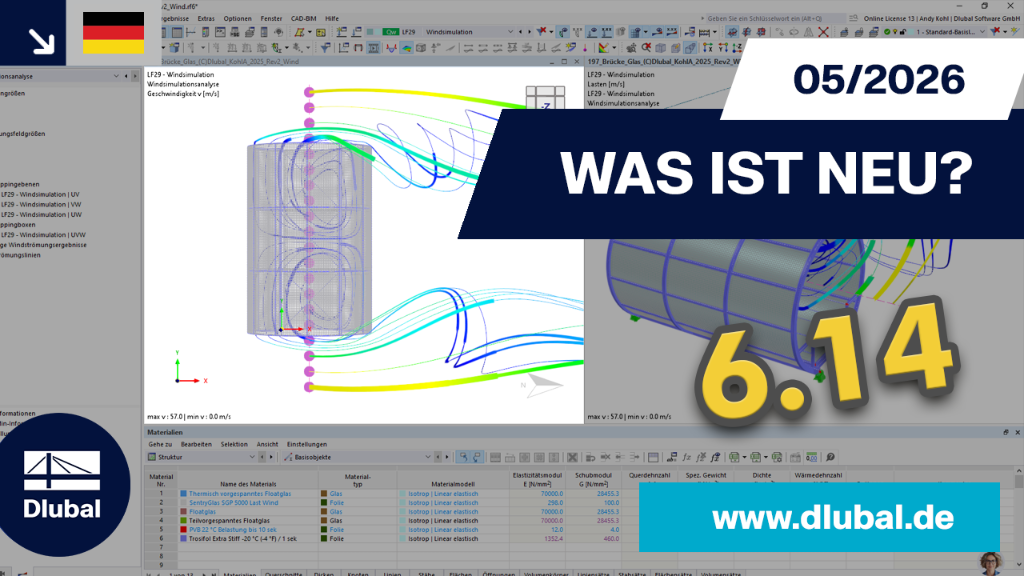This screenshot has height=576, width=1024.
Task: Open Excel export dropdown in Materialien toolbar
Action: pyautogui.click(x=744, y=457)
